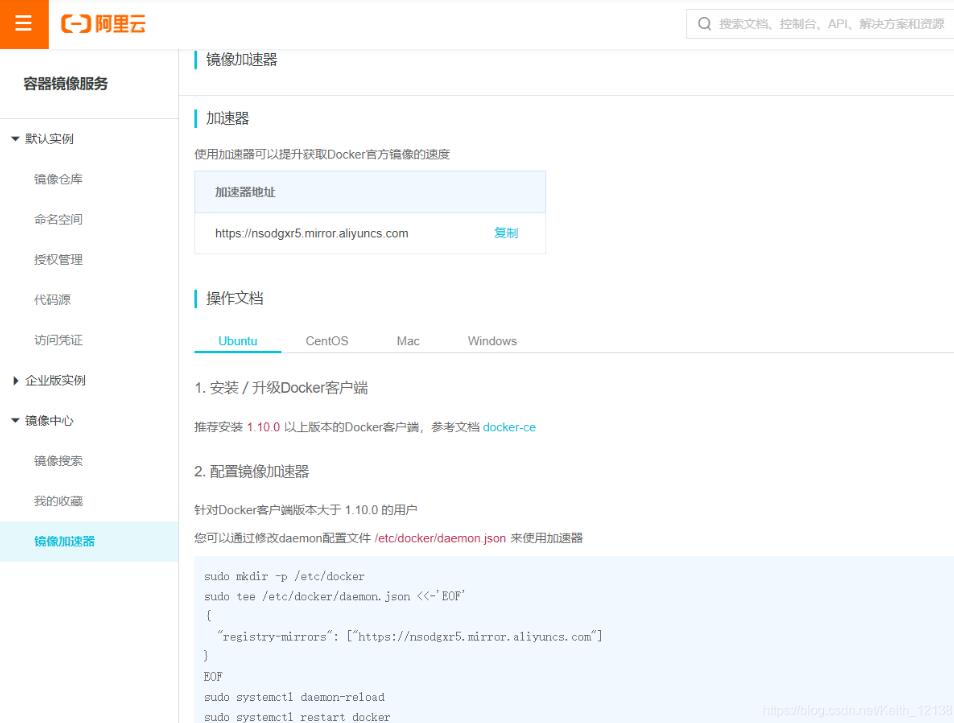Image resolution: width=954 pixels, height=723 pixels.
Task: Open the 授权管理 page
Action: pos(58,259)
